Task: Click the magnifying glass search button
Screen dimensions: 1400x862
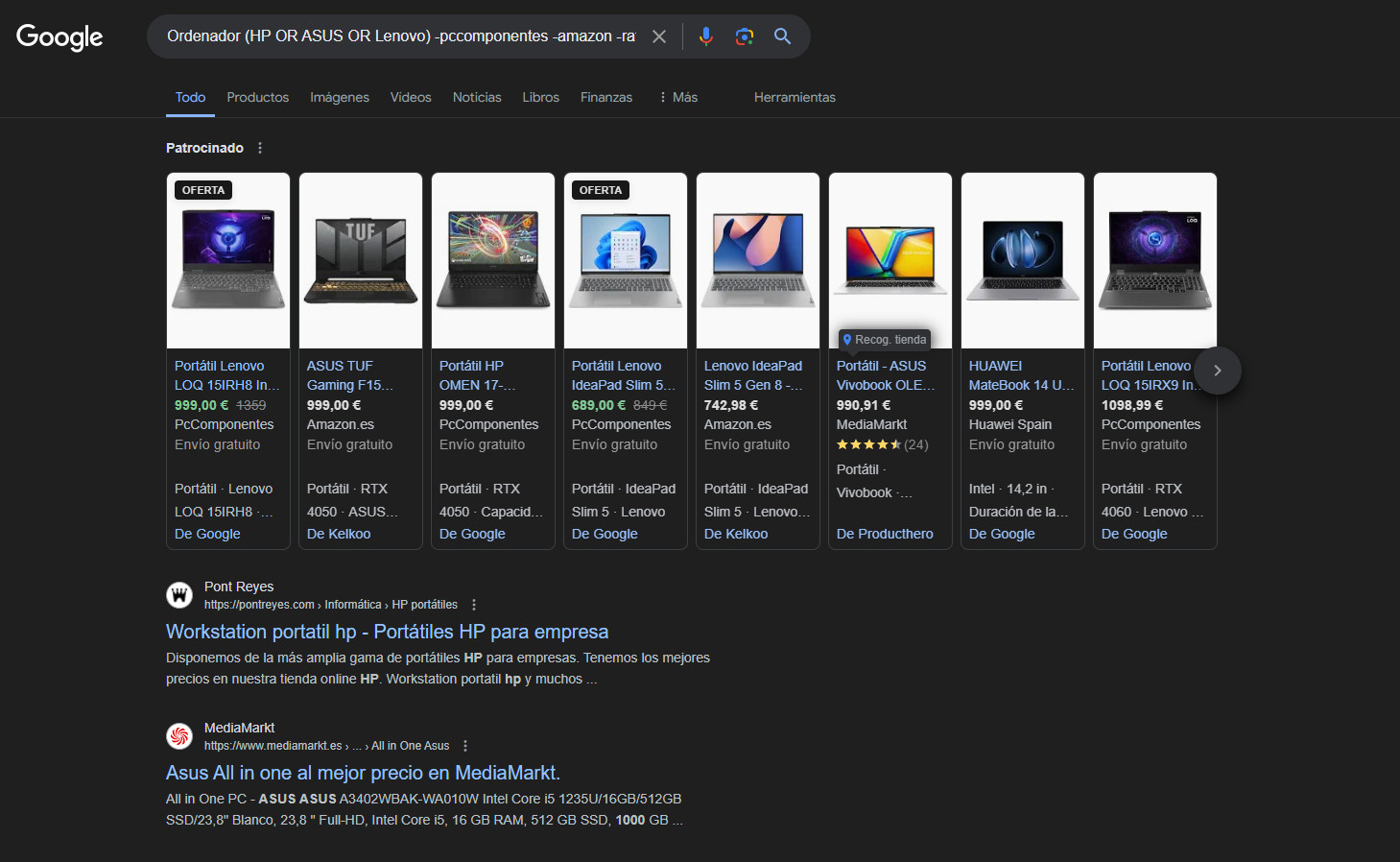Action: click(x=783, y=36)
